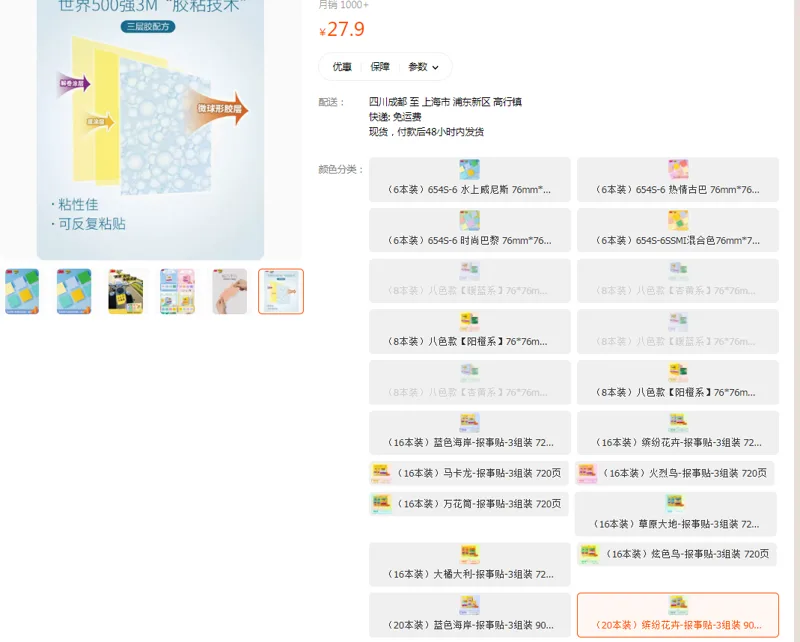Open the main 胶粘技术 product image
The image size is (800, 642).
click(x=151, y=129)
